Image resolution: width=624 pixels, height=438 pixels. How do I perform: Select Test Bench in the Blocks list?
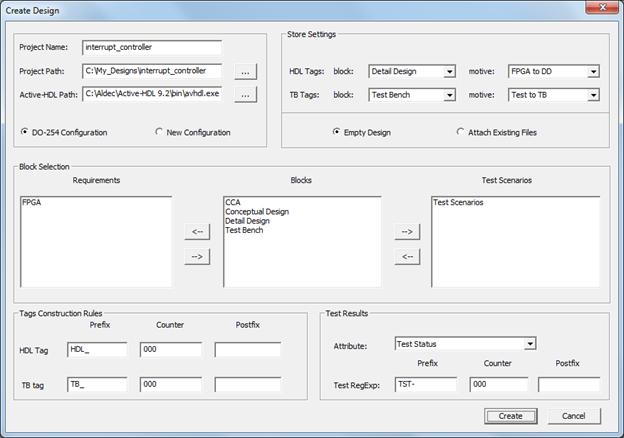(244, 230)
